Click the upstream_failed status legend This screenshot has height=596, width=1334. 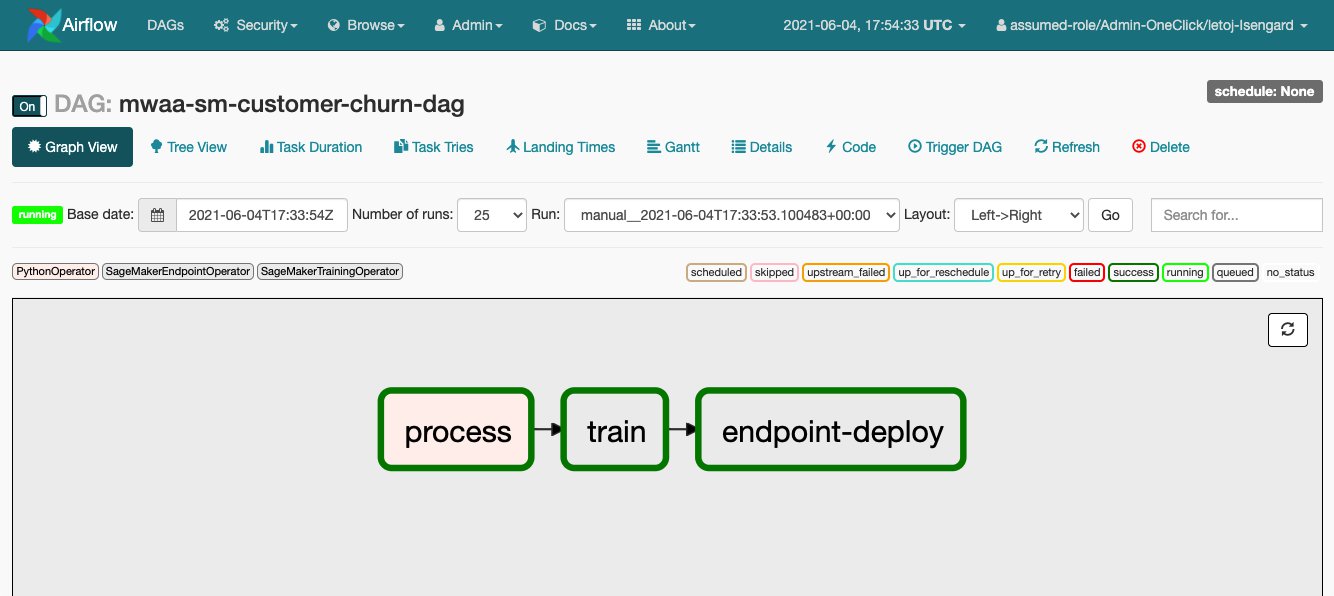click(x=846, y=272)
